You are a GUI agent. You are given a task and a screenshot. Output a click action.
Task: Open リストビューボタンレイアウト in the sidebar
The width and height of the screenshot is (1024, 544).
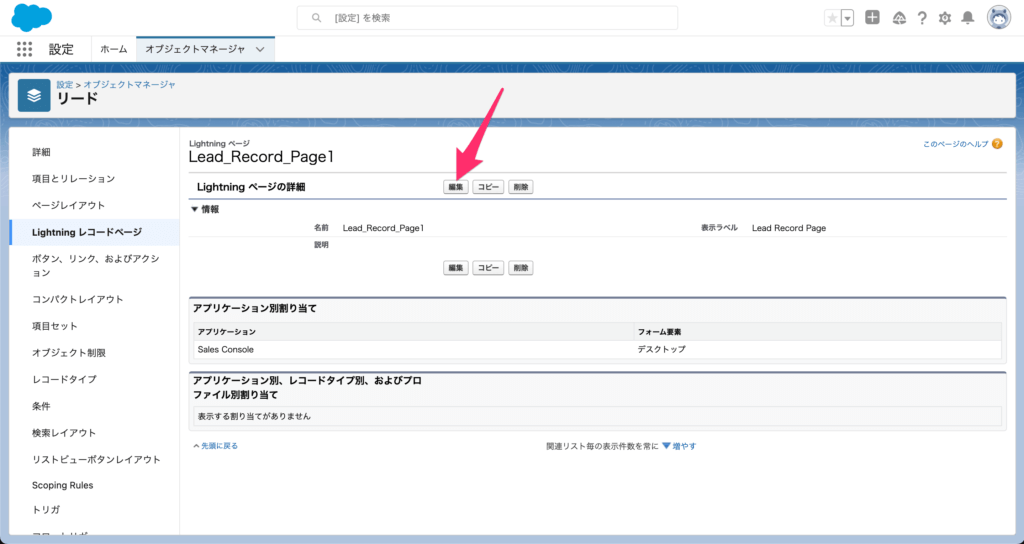pyautogui.click(x=95, y=459)
